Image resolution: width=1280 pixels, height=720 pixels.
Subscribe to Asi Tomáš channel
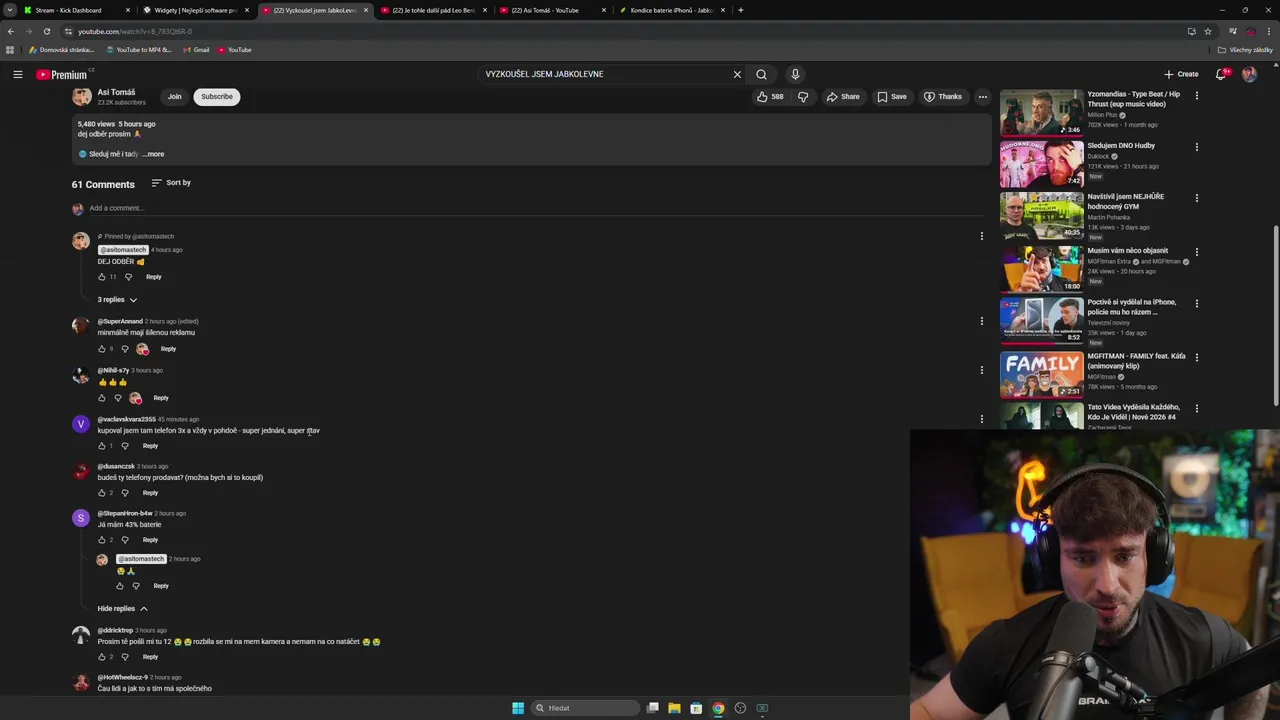[x=216, y=97]
